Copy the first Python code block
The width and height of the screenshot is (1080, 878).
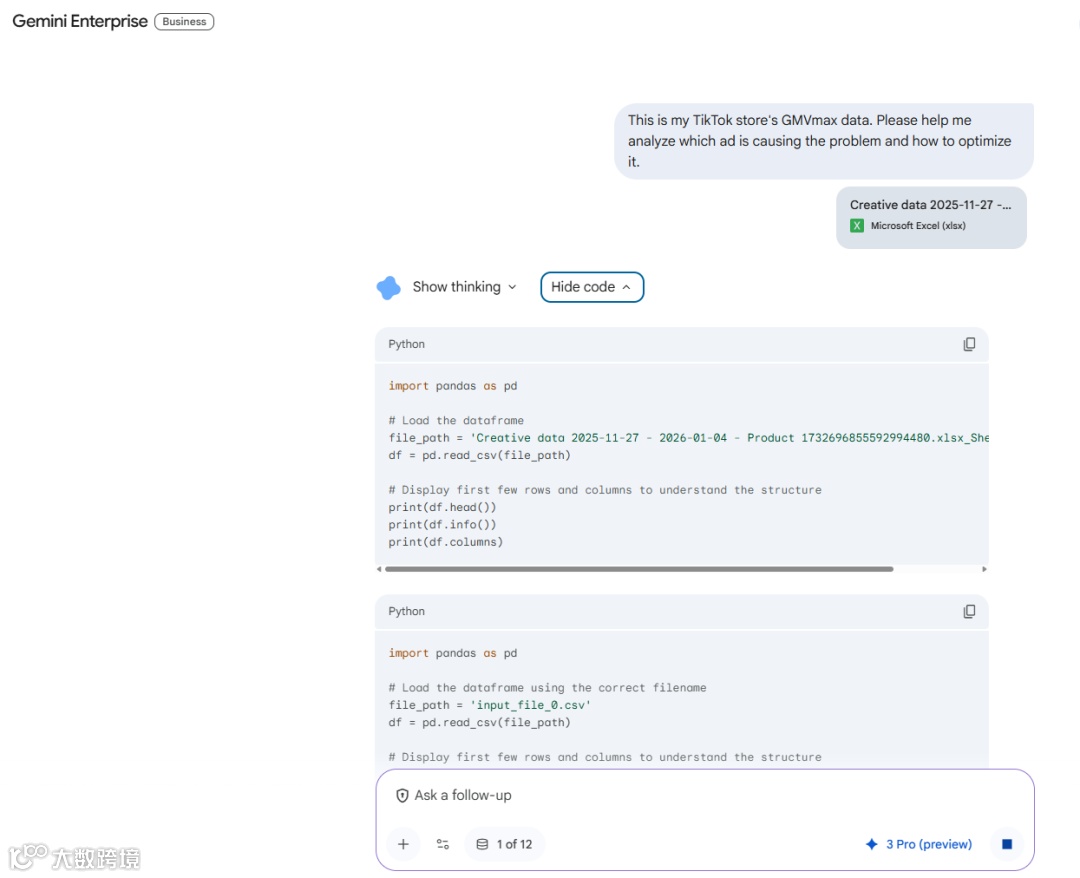coord(968,344)
